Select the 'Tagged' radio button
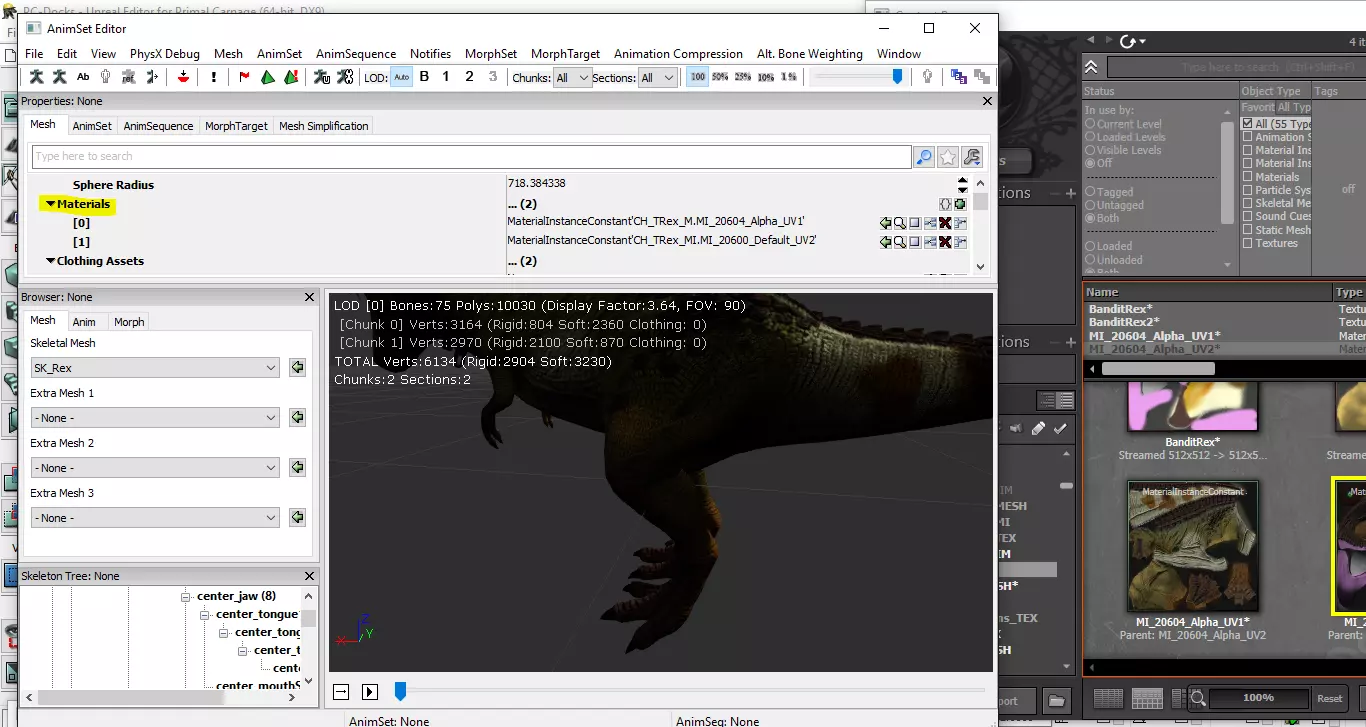Screen dimensions: 1366x727 point(1090,192)
